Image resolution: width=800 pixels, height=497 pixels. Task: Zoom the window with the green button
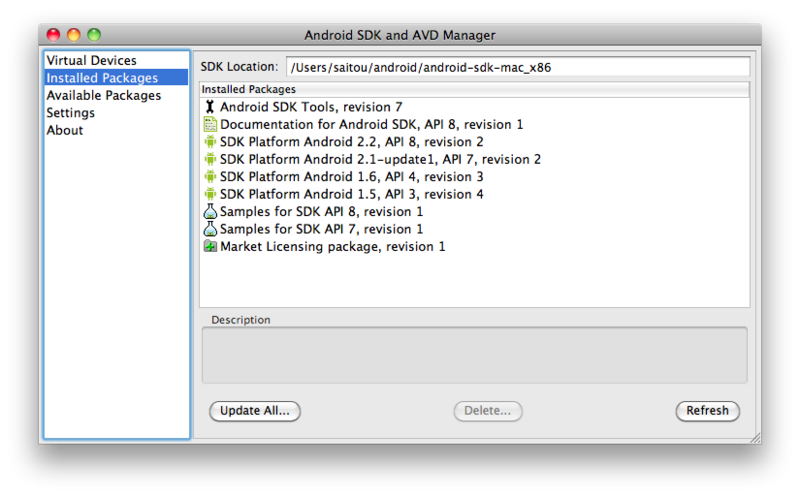pos(94,35)
